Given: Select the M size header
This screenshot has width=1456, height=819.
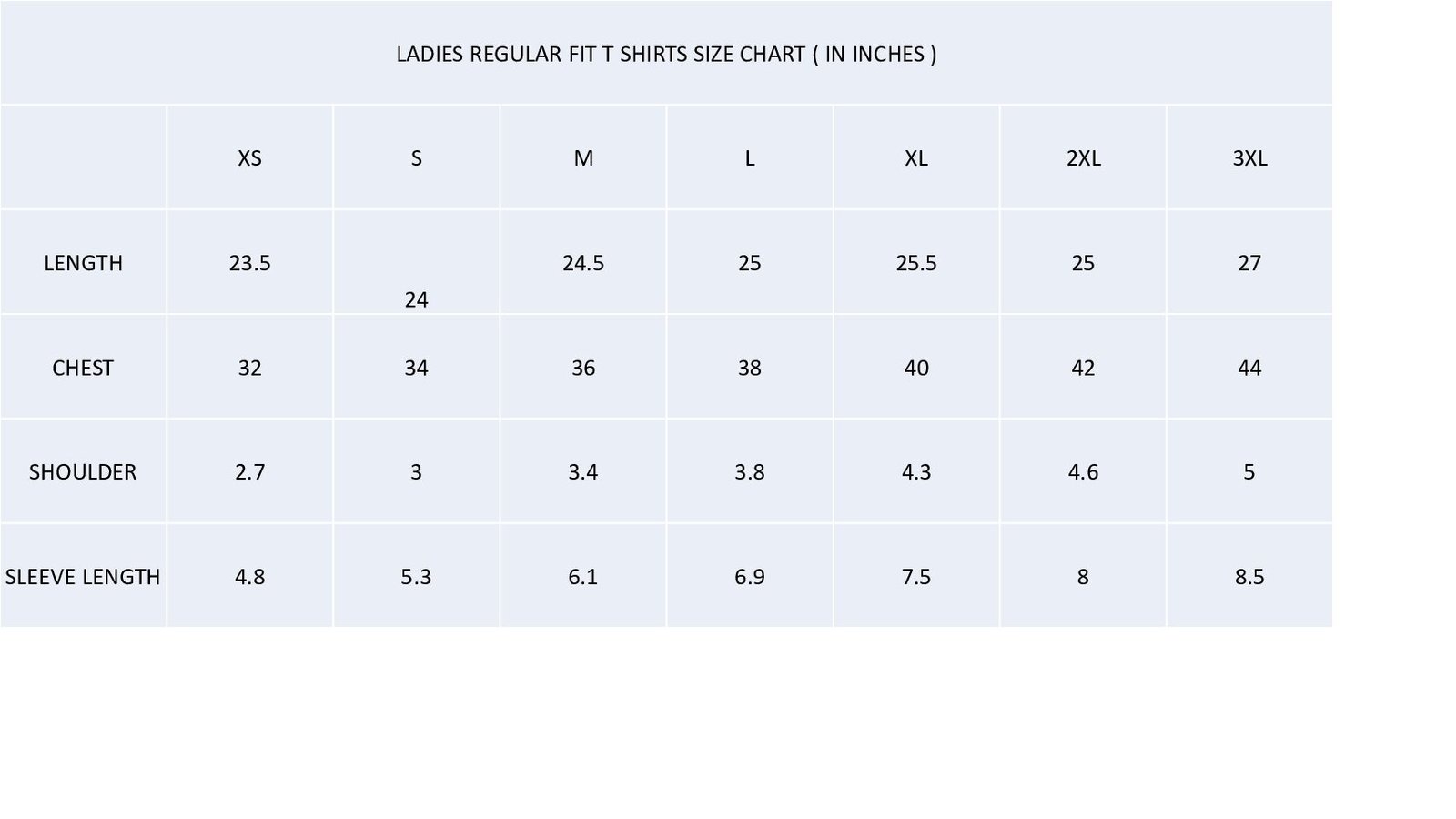Looking at the screenshot, I should pyautogui.click(x=583, y=158).
